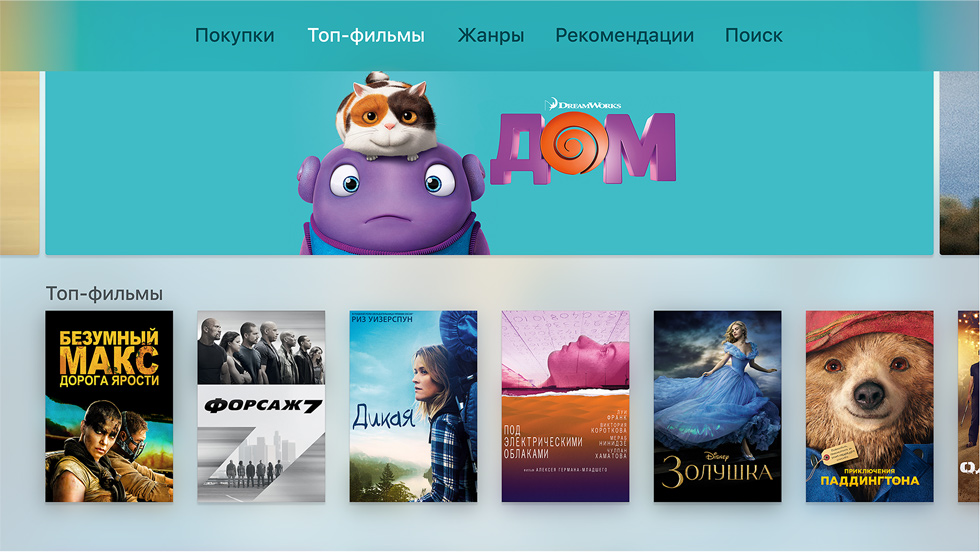
Task: Go to the Поиск tab
Action: [x=753, y=35]
